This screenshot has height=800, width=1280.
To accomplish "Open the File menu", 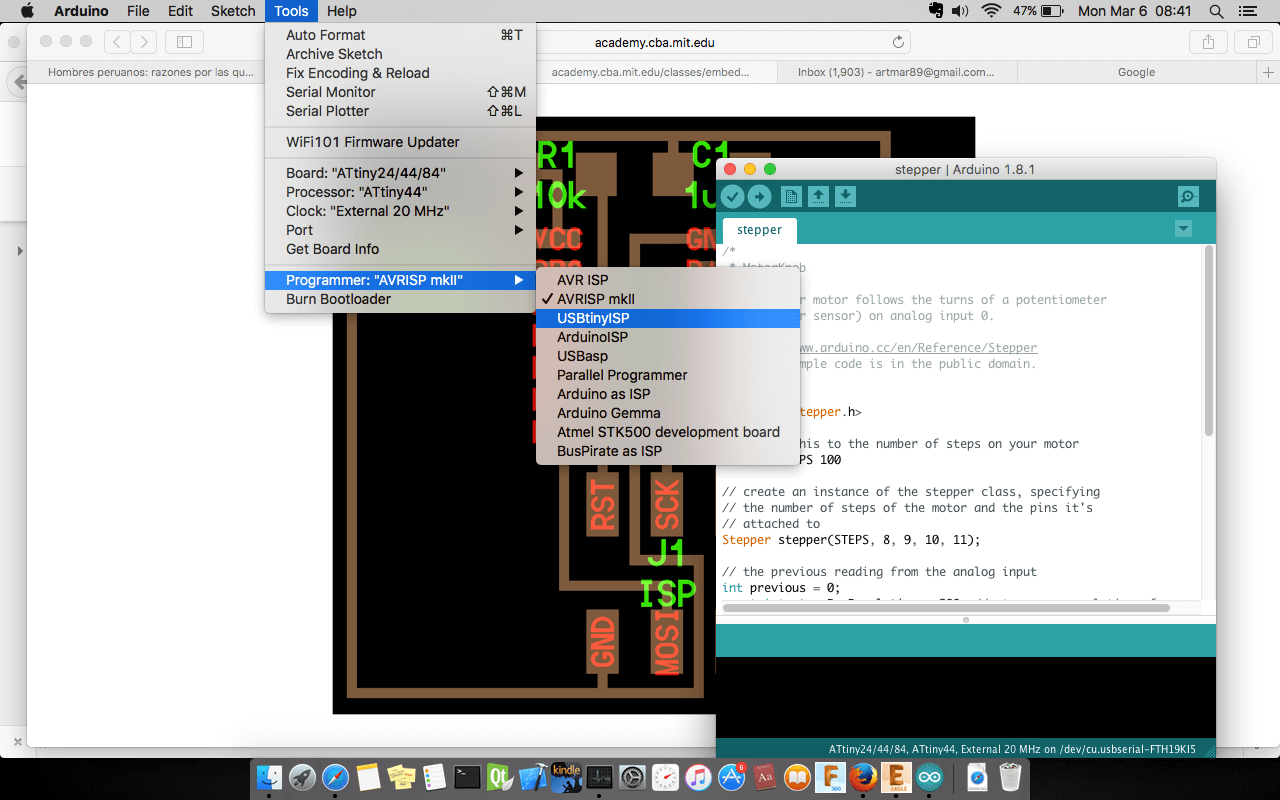I will point(138,11).
